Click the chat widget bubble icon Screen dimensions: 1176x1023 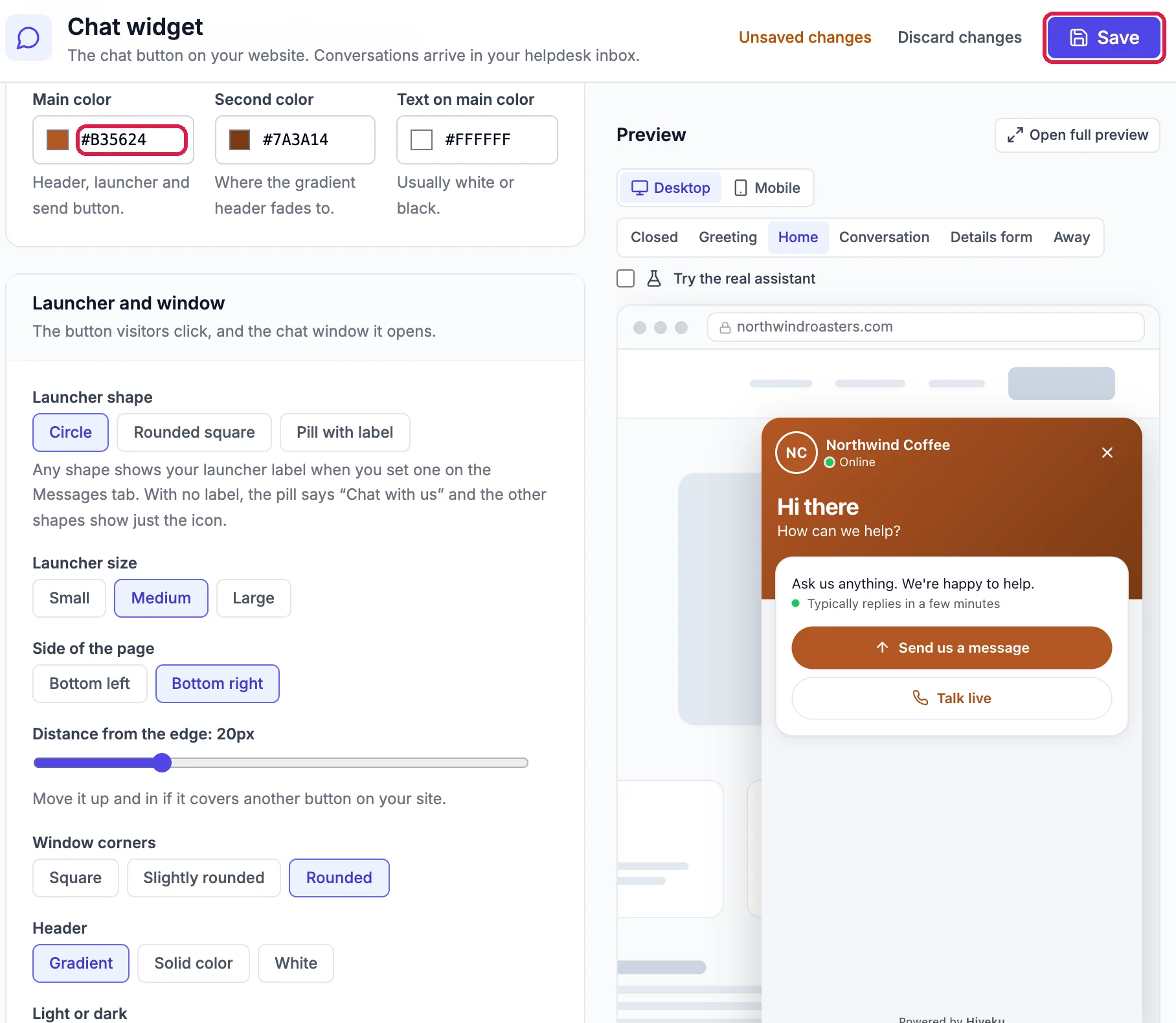(x=28, y=38)
